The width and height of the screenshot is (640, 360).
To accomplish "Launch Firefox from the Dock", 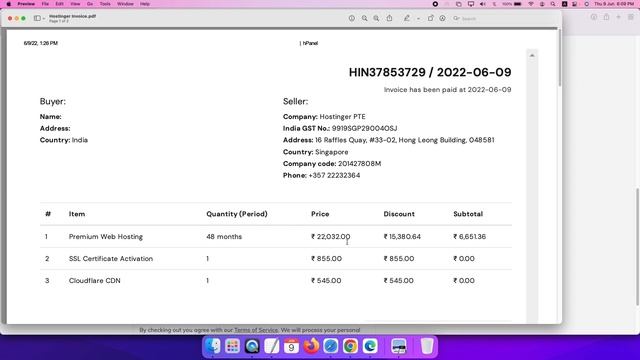I will click(x=311, y=346).
